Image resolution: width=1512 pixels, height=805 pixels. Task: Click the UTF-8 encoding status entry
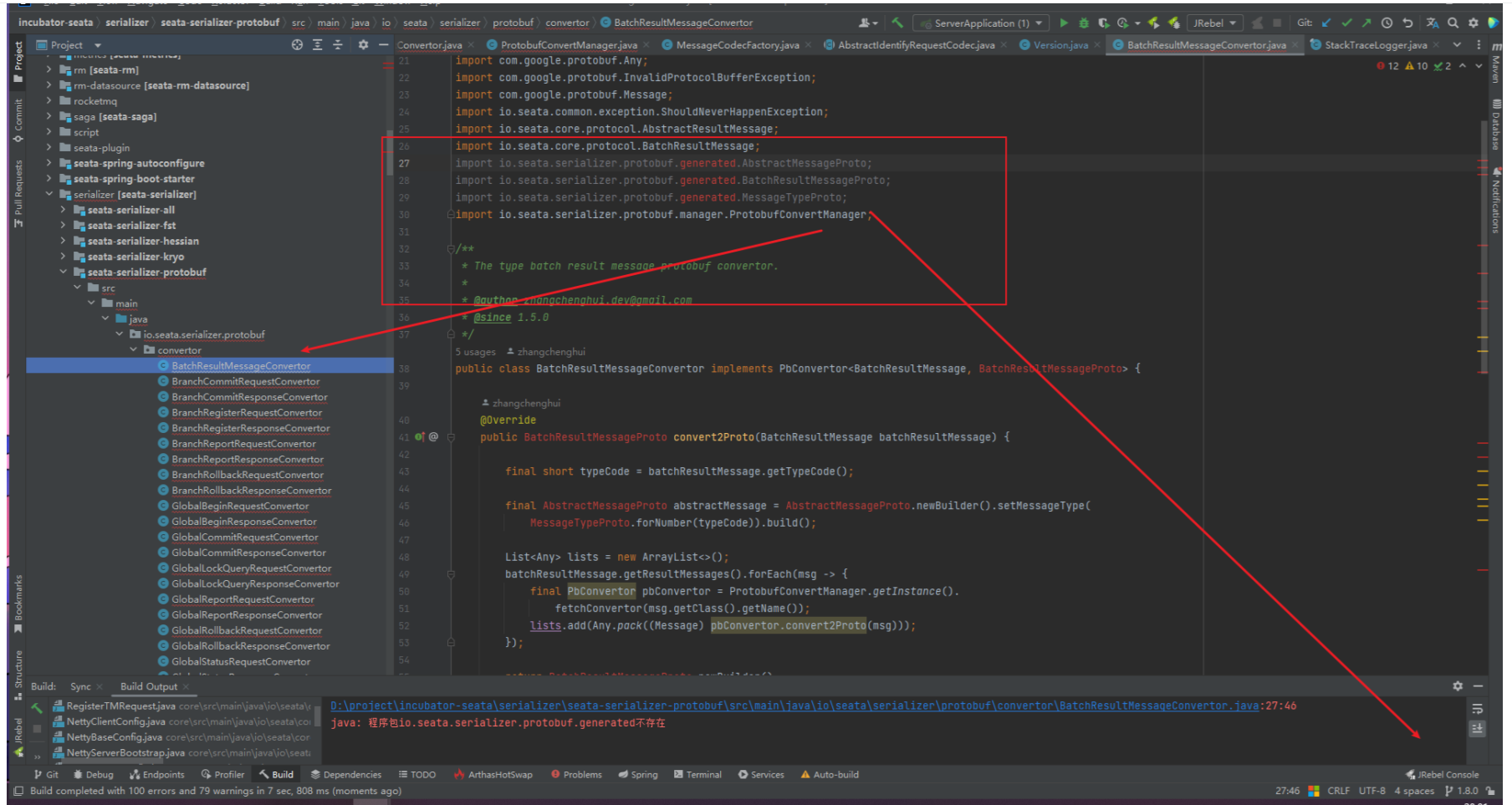[x=1372, y=791]
